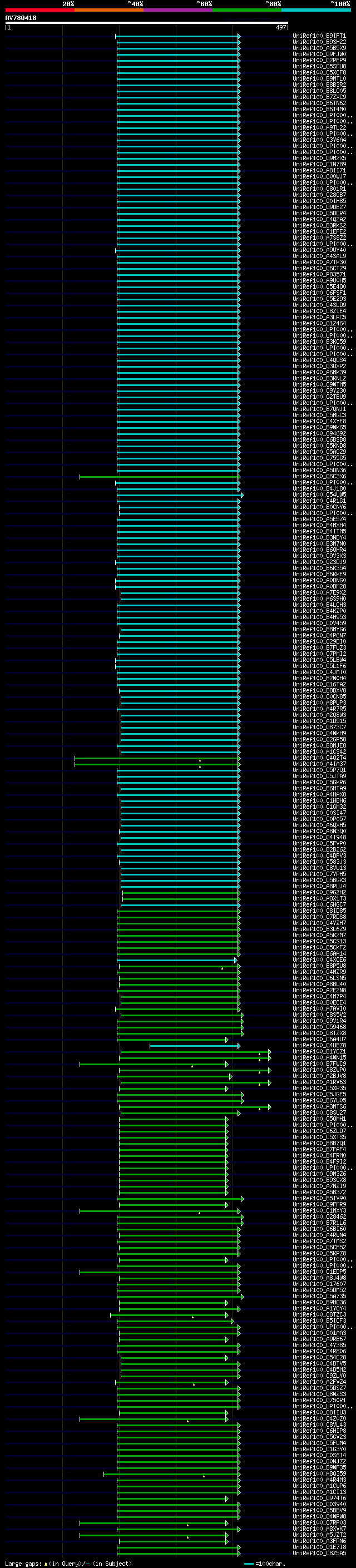Click label UniRef100_C6HIP8
The height and width of the screenshot is (1568, 356).
[x=319, y=1431]
